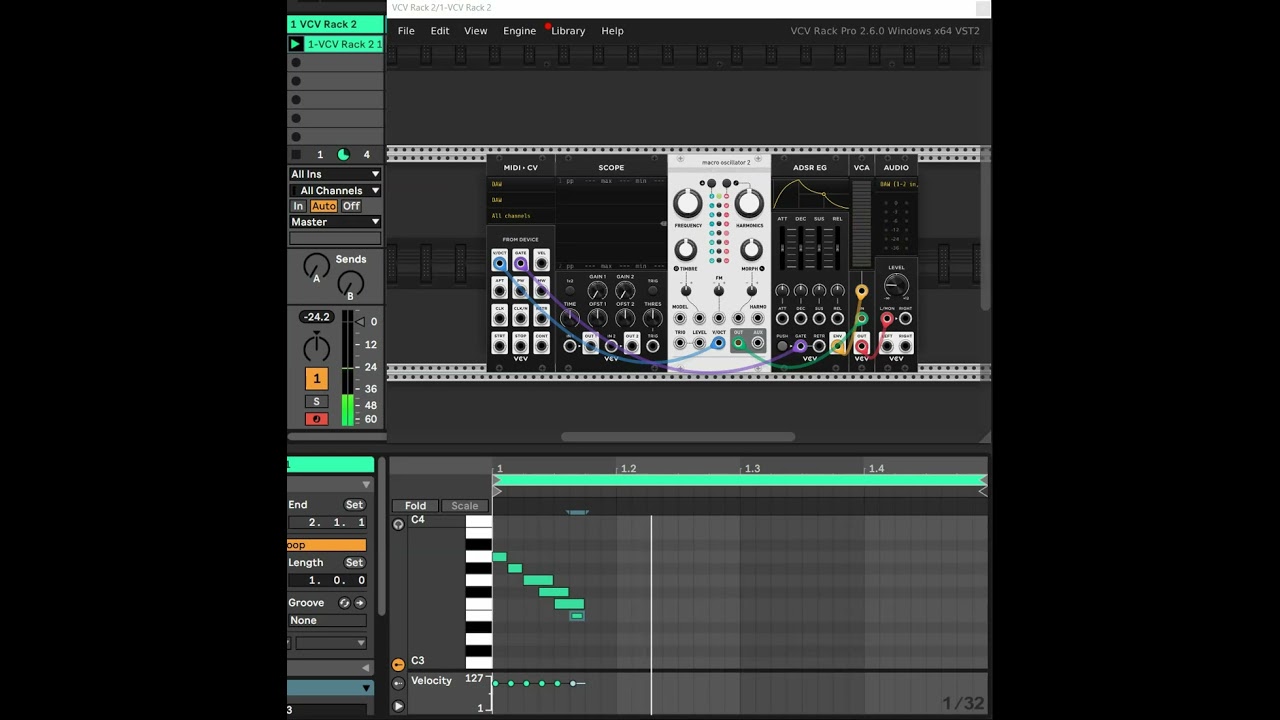
Task: Click the V/OCT input jack on macro oscillator
Action: (718, 344)
